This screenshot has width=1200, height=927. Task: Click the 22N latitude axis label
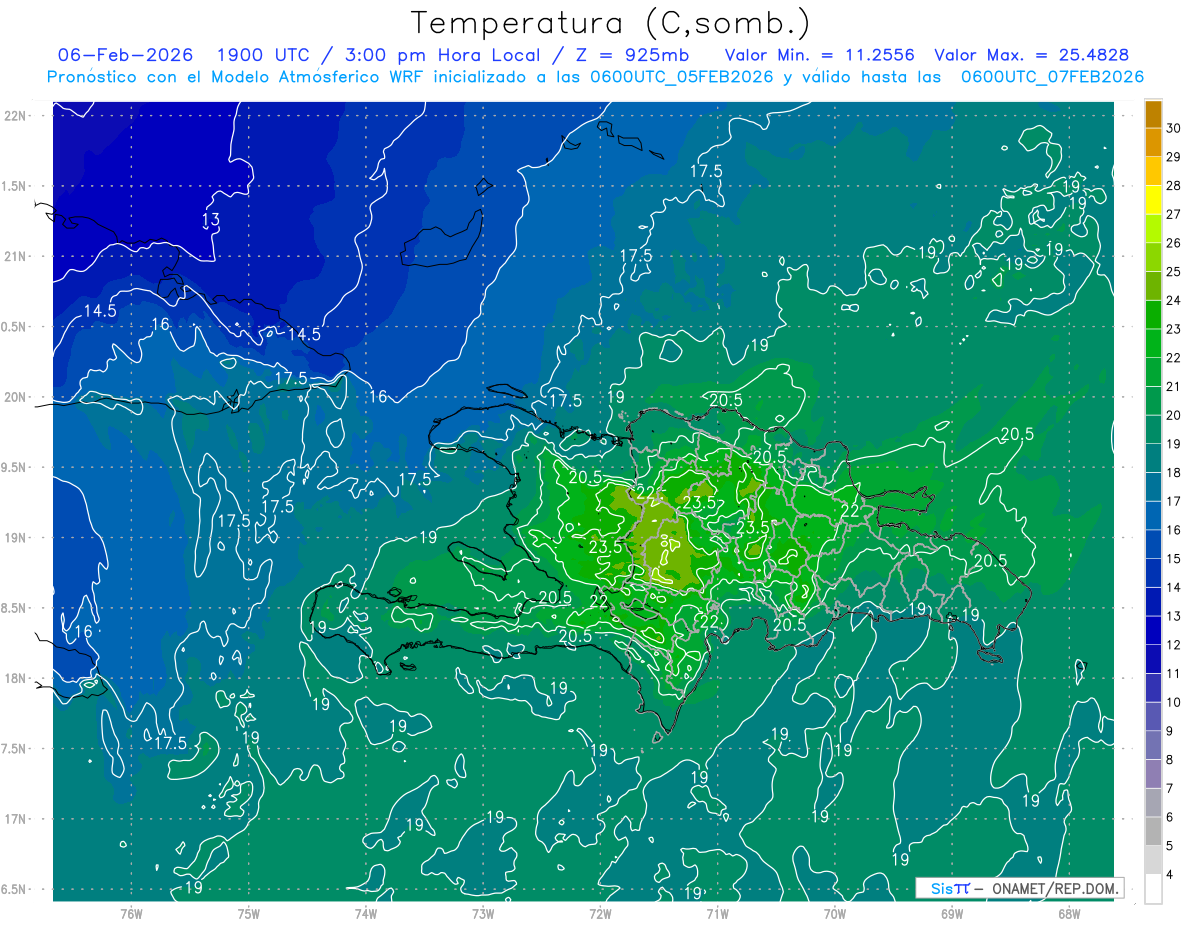(x=16, y=116)
